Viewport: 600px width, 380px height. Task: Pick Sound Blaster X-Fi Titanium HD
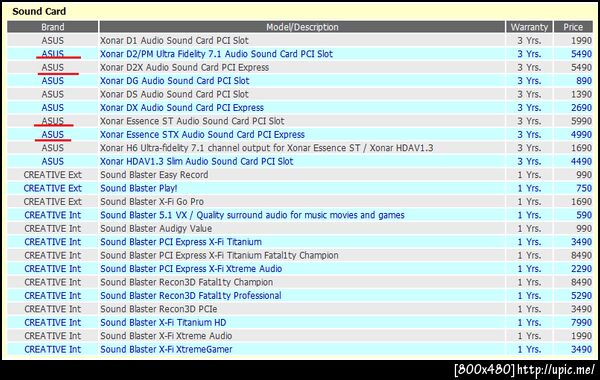(163, 322)
